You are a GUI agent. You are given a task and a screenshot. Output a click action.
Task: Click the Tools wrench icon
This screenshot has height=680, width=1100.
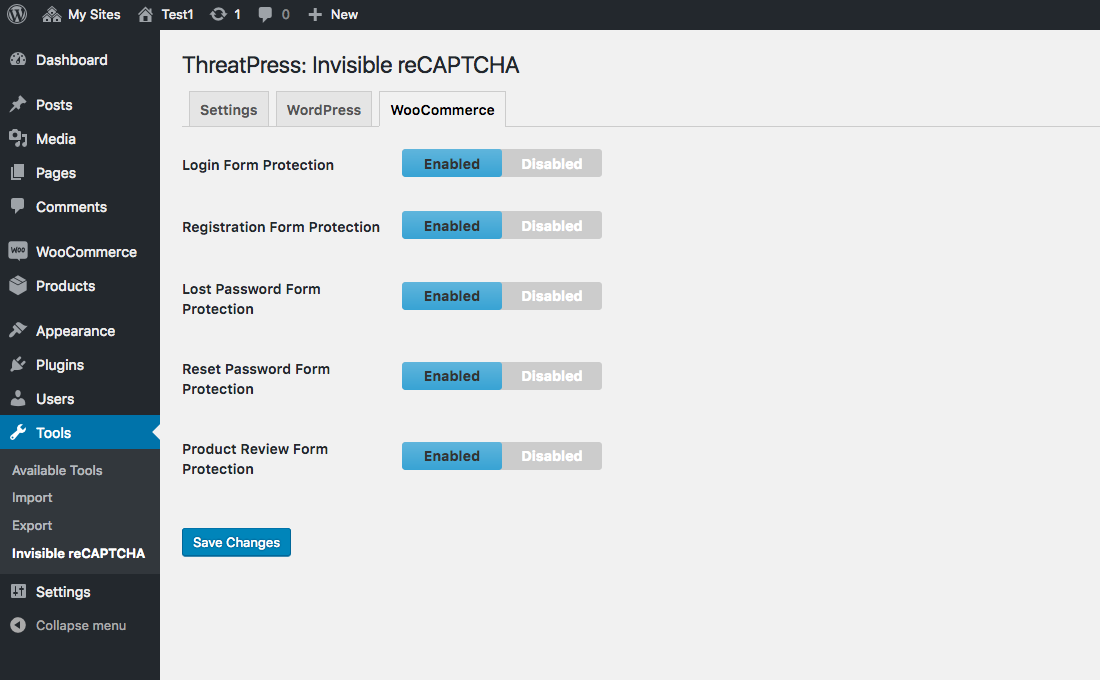tap(18, 432)
